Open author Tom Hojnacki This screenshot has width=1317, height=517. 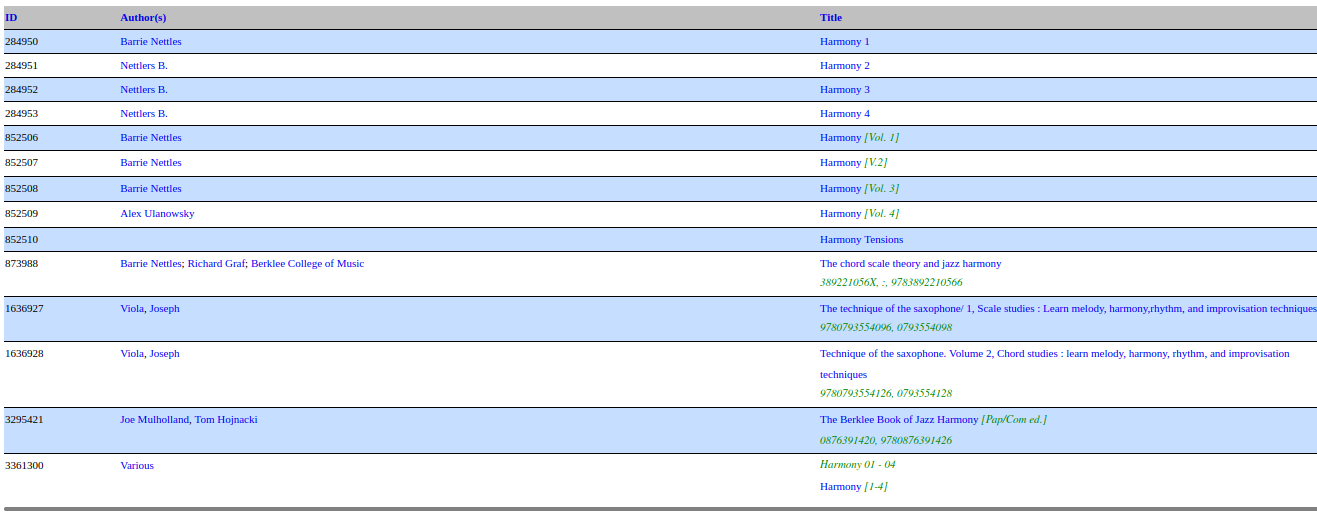[226, 419]
